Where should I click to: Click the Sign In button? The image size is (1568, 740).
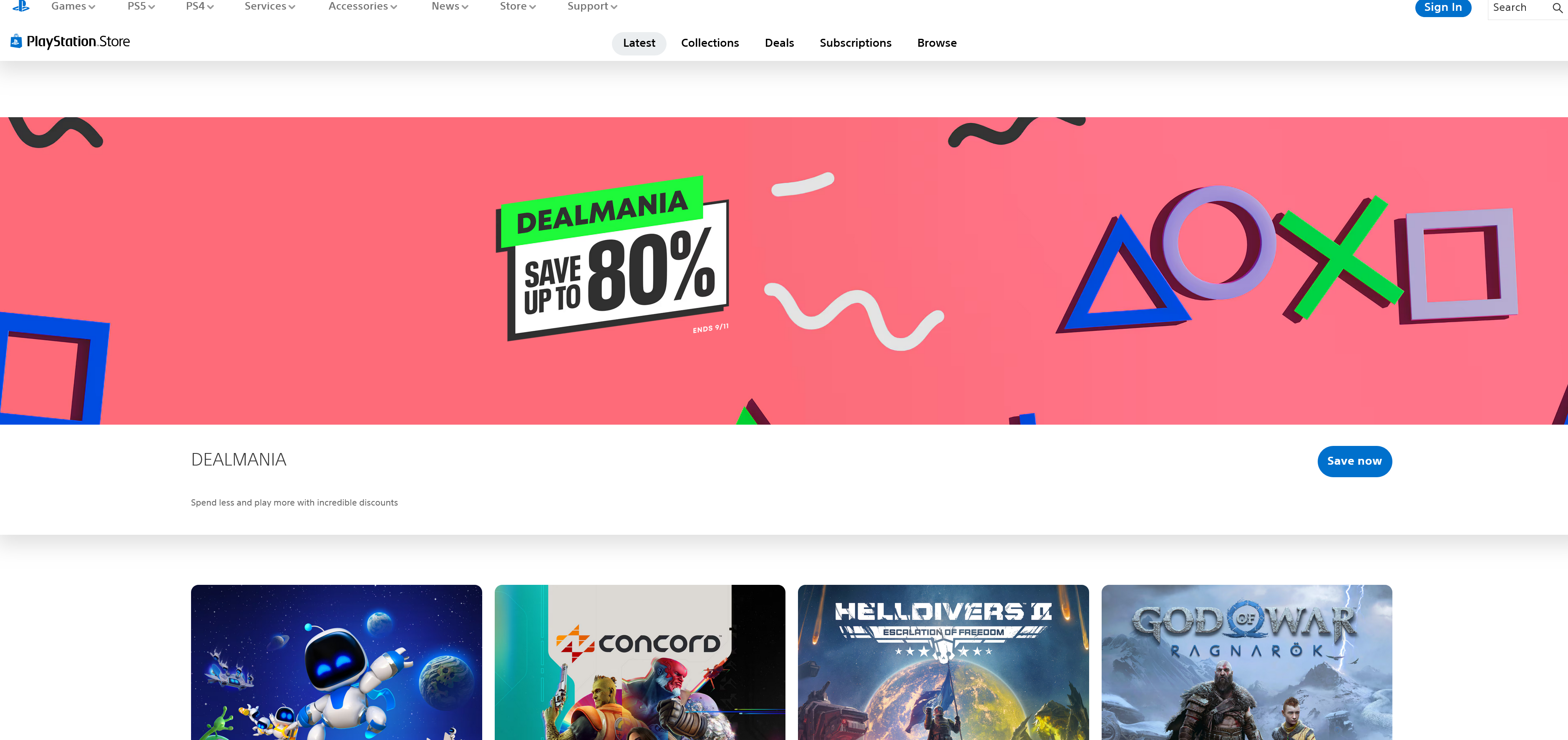tap(1442, 8)
